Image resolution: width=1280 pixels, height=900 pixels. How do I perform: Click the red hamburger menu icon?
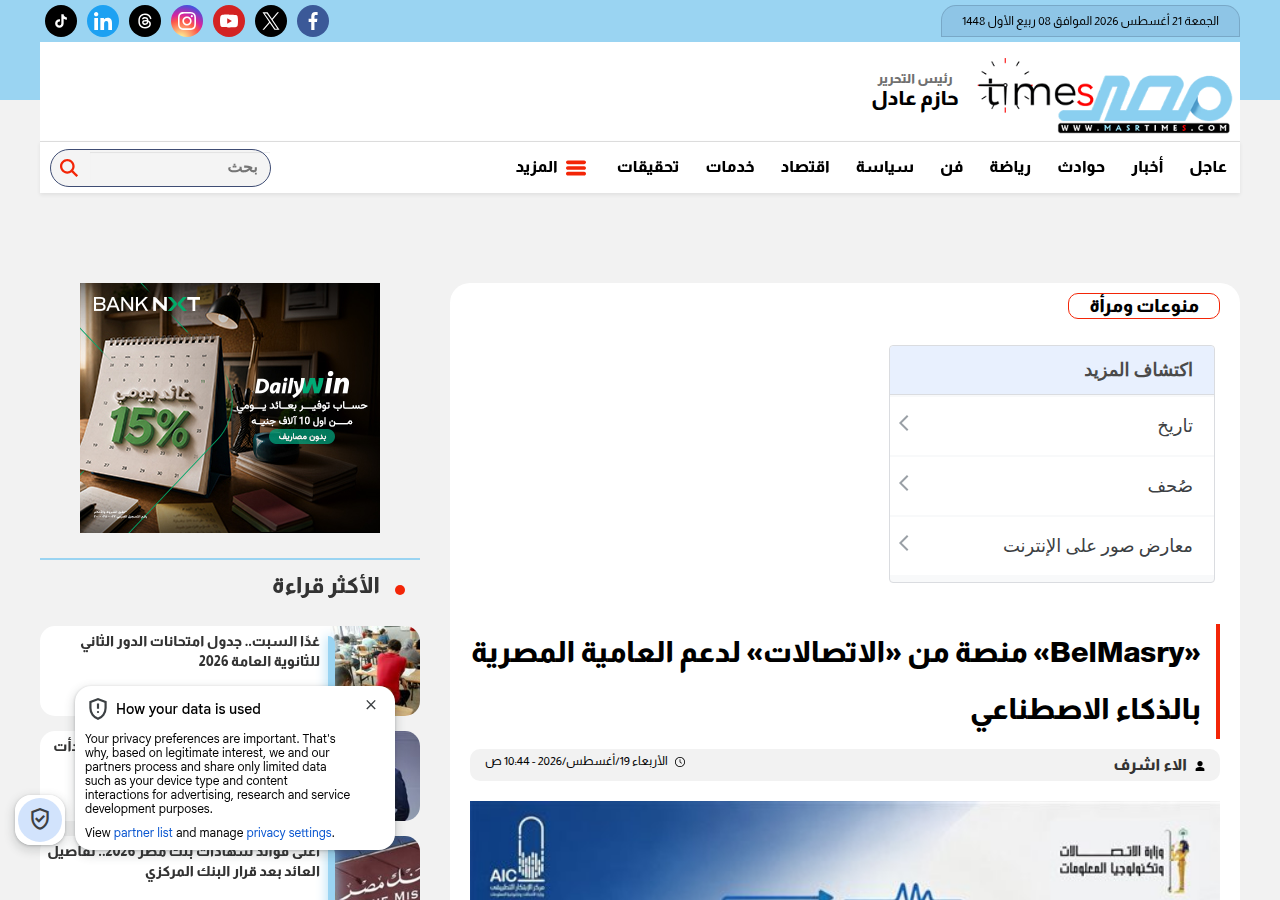click(576, 168)
